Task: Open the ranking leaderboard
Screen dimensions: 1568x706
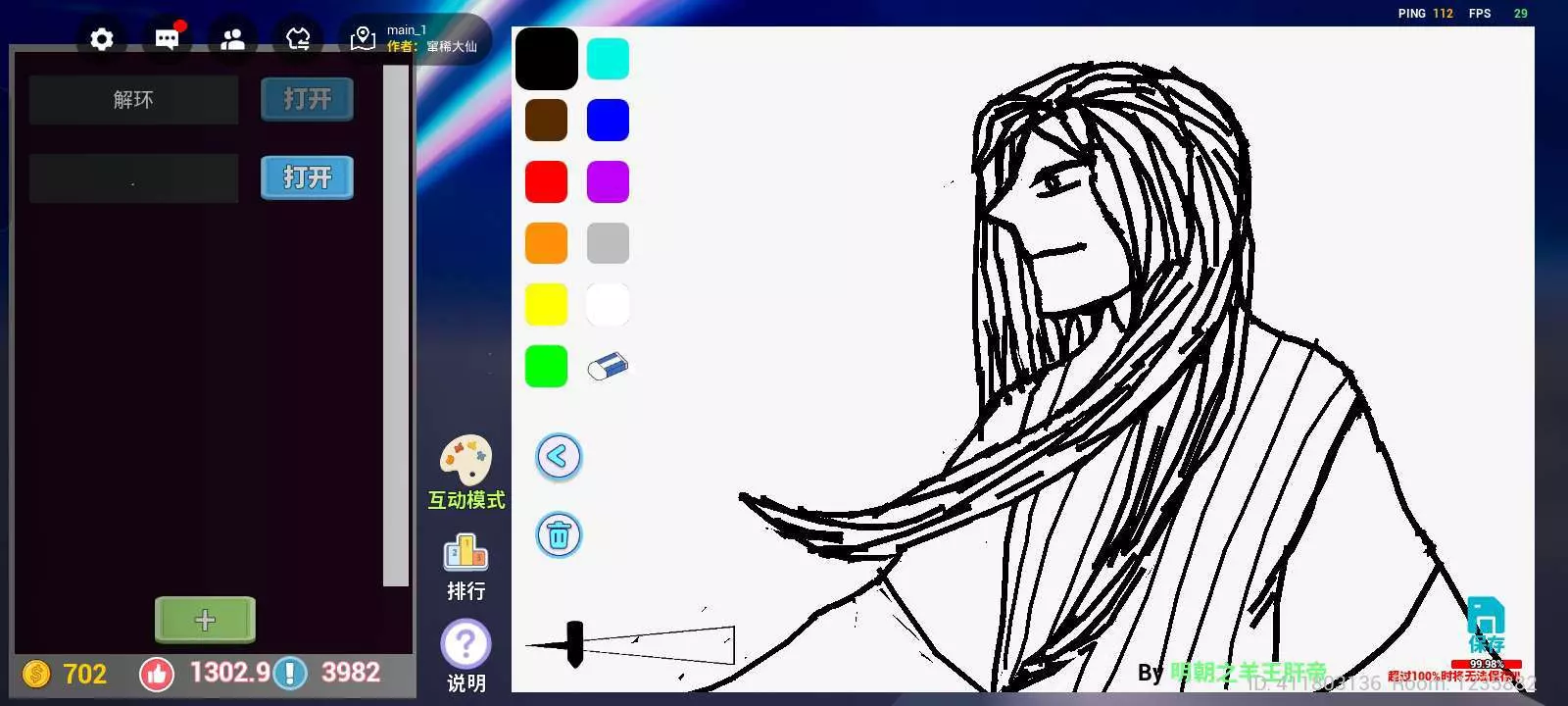Action: [465, 554]
